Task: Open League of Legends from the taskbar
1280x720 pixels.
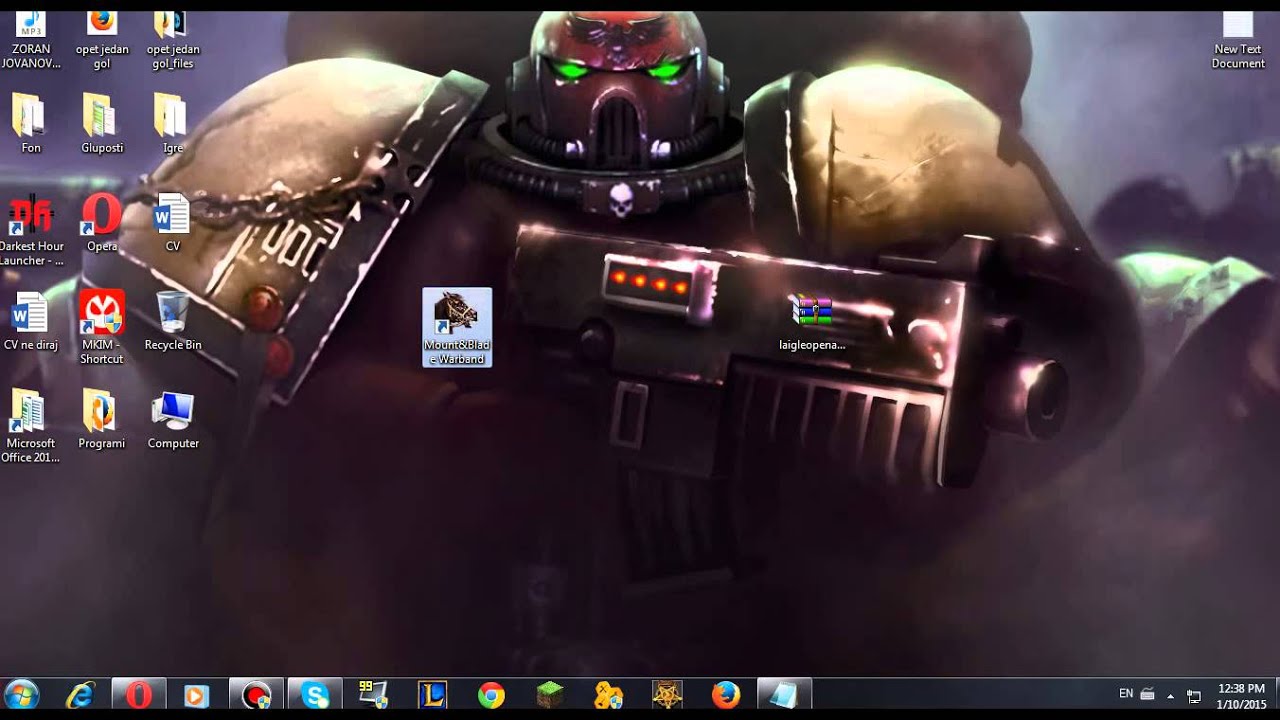Action: [x=432, y=694]
